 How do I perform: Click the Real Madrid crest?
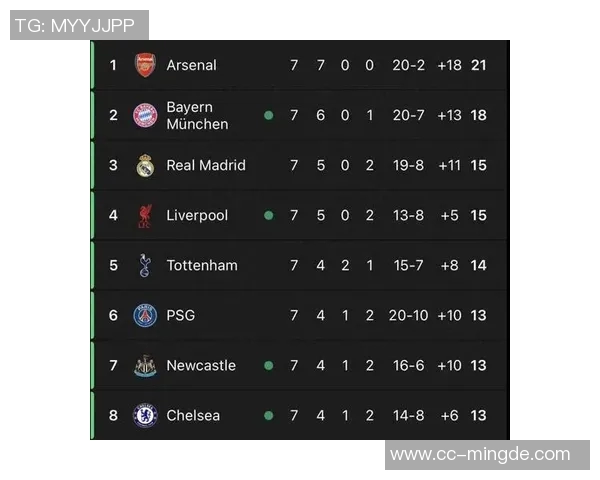(x=145, y=165)
